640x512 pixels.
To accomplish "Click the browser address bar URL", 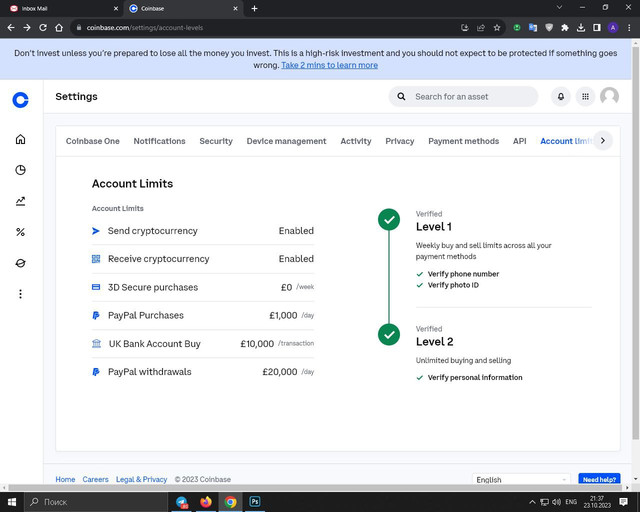I will point(145,28).
